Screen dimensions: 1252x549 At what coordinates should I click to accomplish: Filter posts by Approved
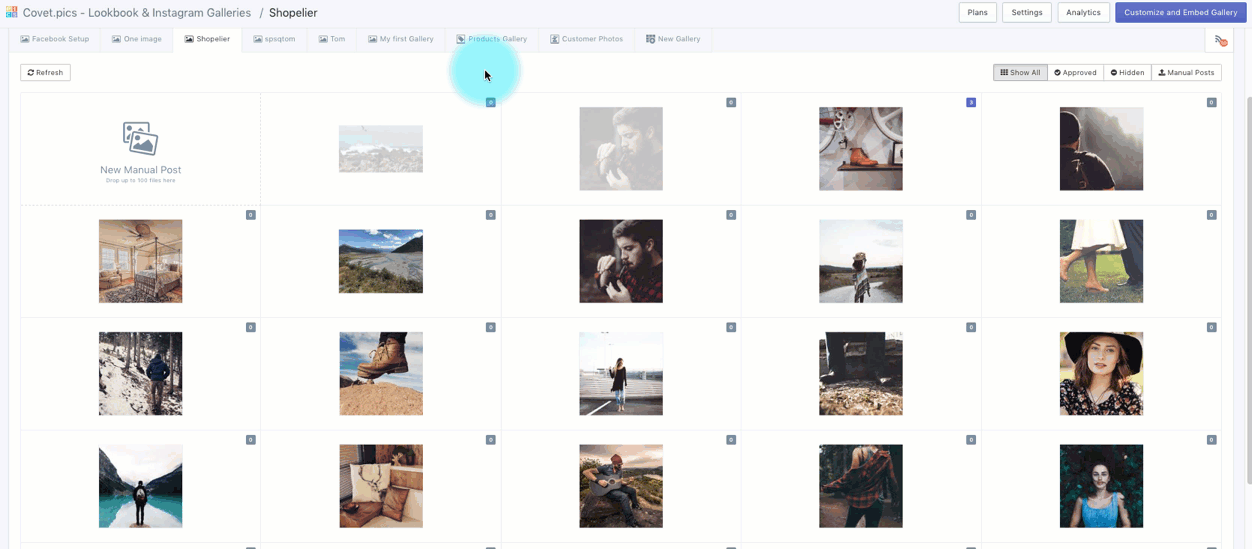1075,72
